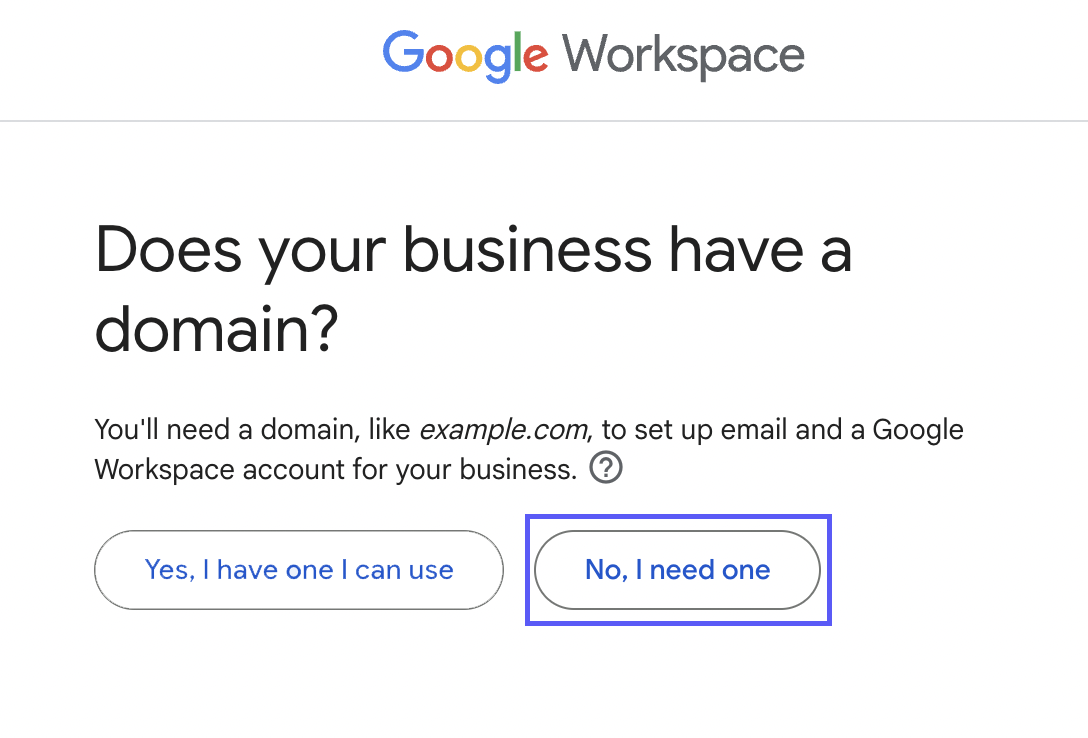1088x738 pixels.
Task: Click the italicized 'example.com' text
Action: (505, 429)
